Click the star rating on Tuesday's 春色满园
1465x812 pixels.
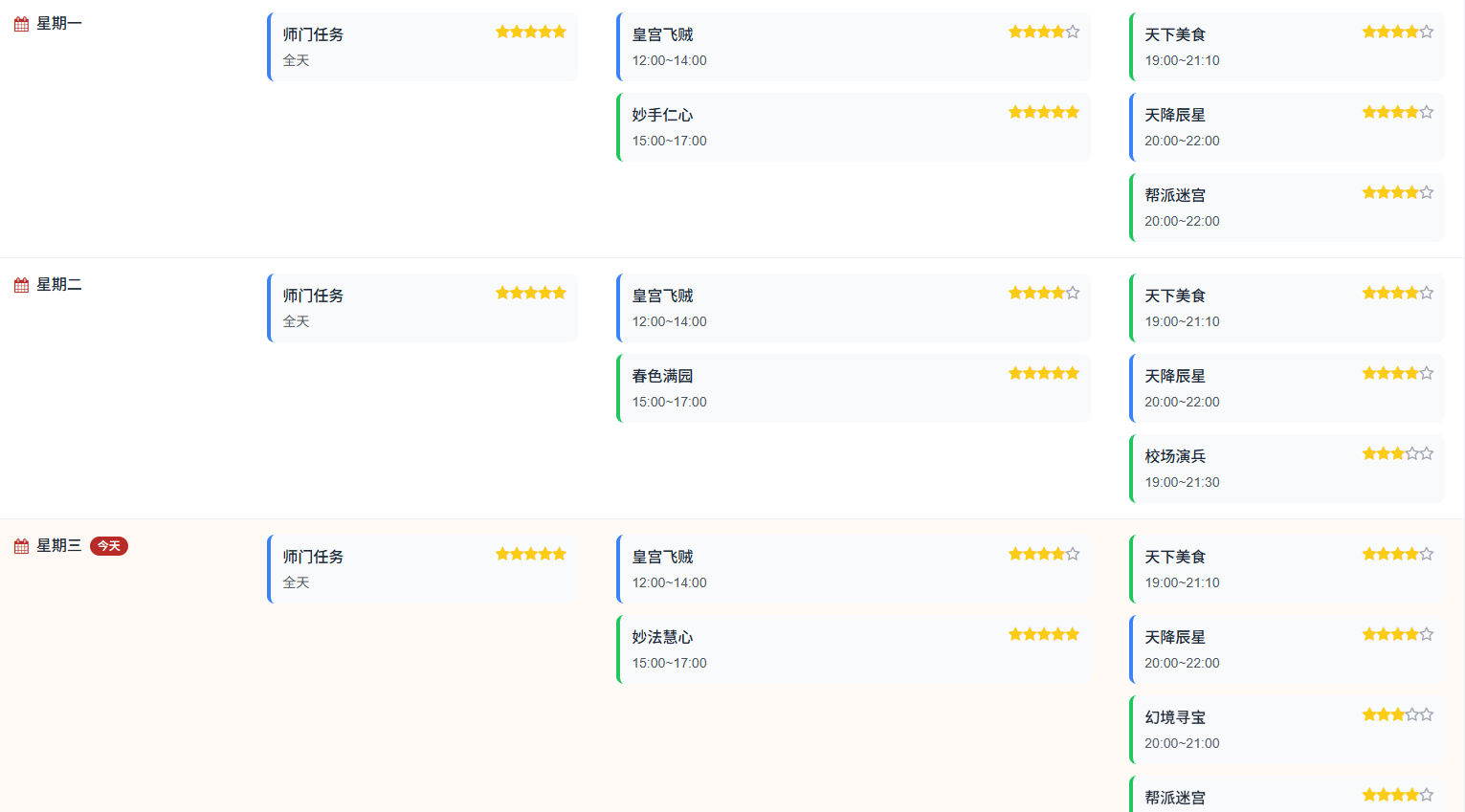click(1044, 373)
